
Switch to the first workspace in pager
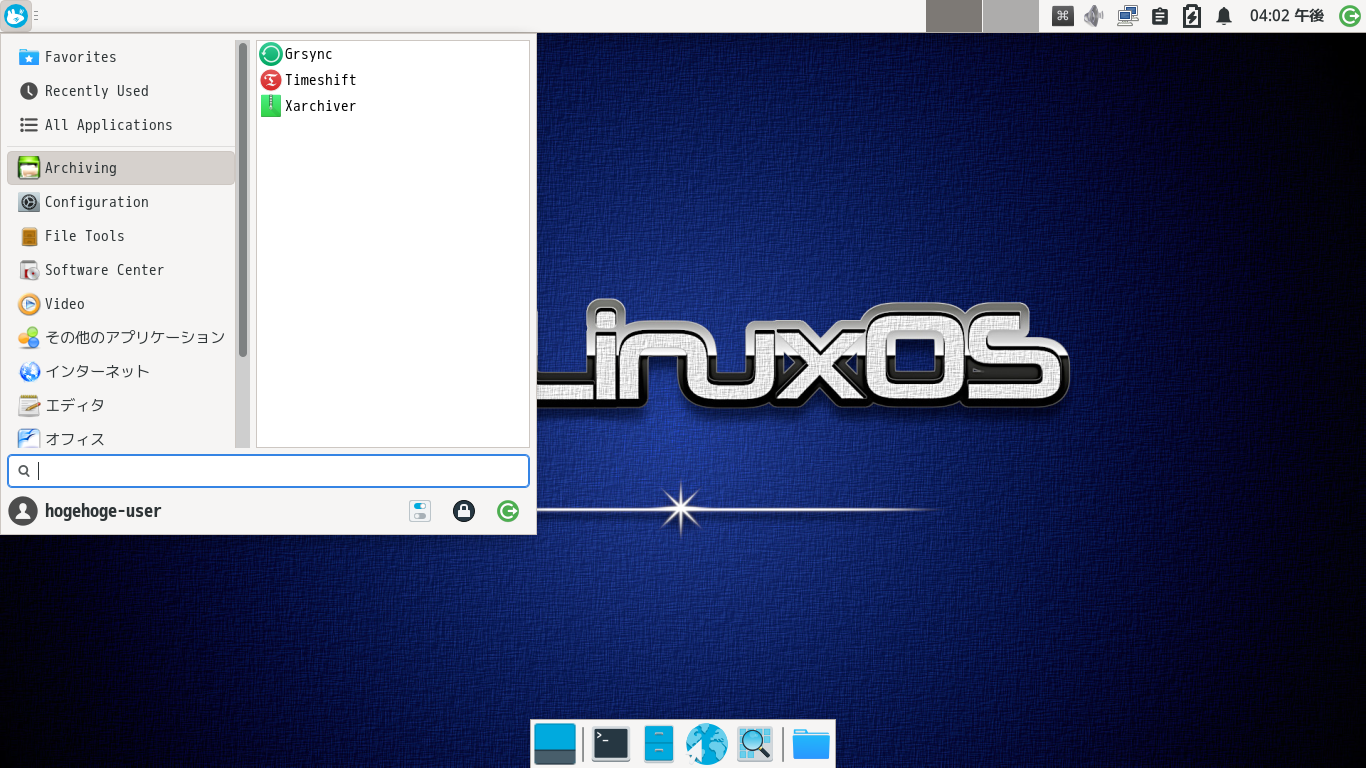pos(953,16)
